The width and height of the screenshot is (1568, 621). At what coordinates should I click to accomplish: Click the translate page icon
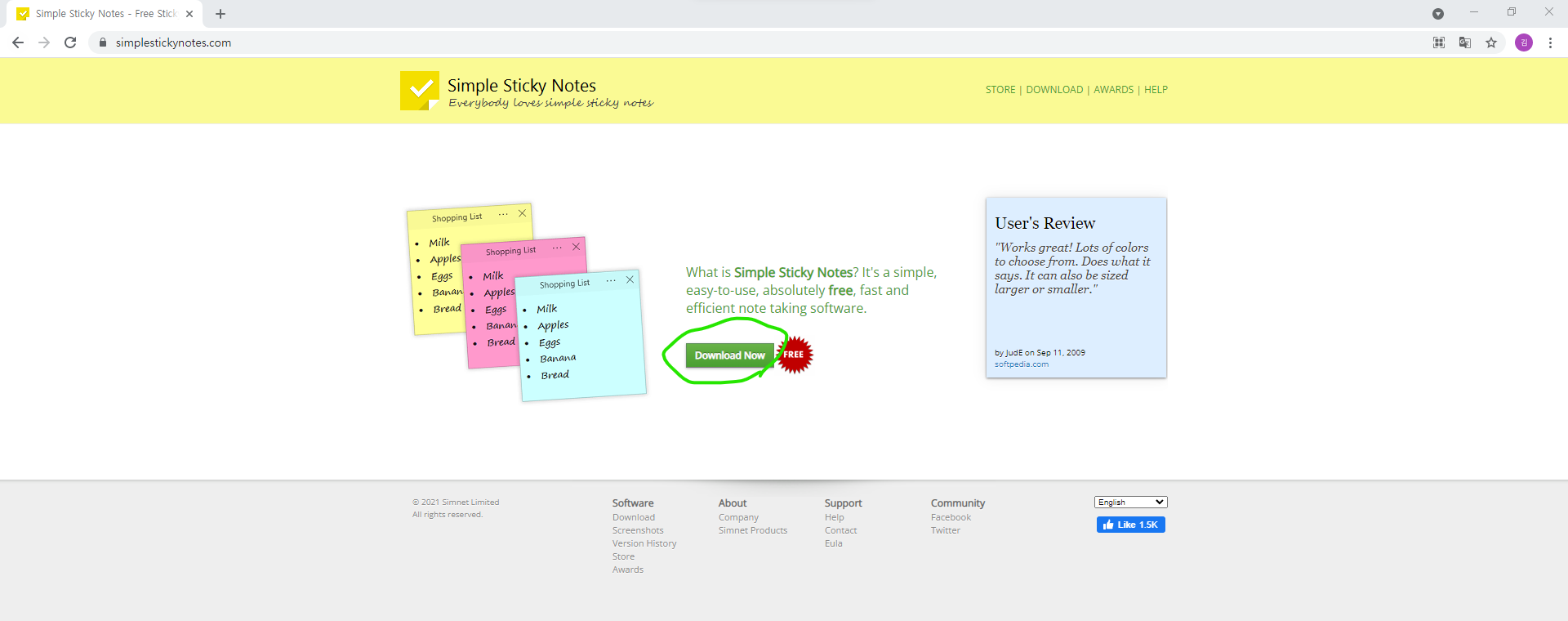tap(1465, 42)
